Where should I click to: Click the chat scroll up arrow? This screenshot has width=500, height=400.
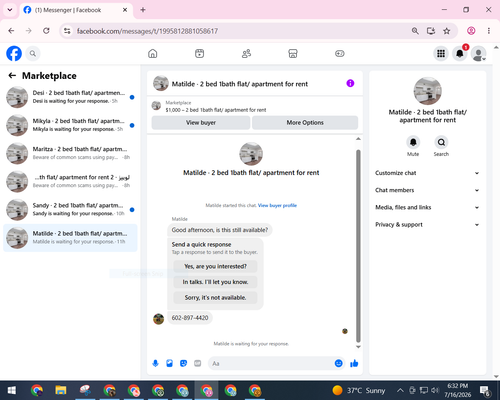358,139
